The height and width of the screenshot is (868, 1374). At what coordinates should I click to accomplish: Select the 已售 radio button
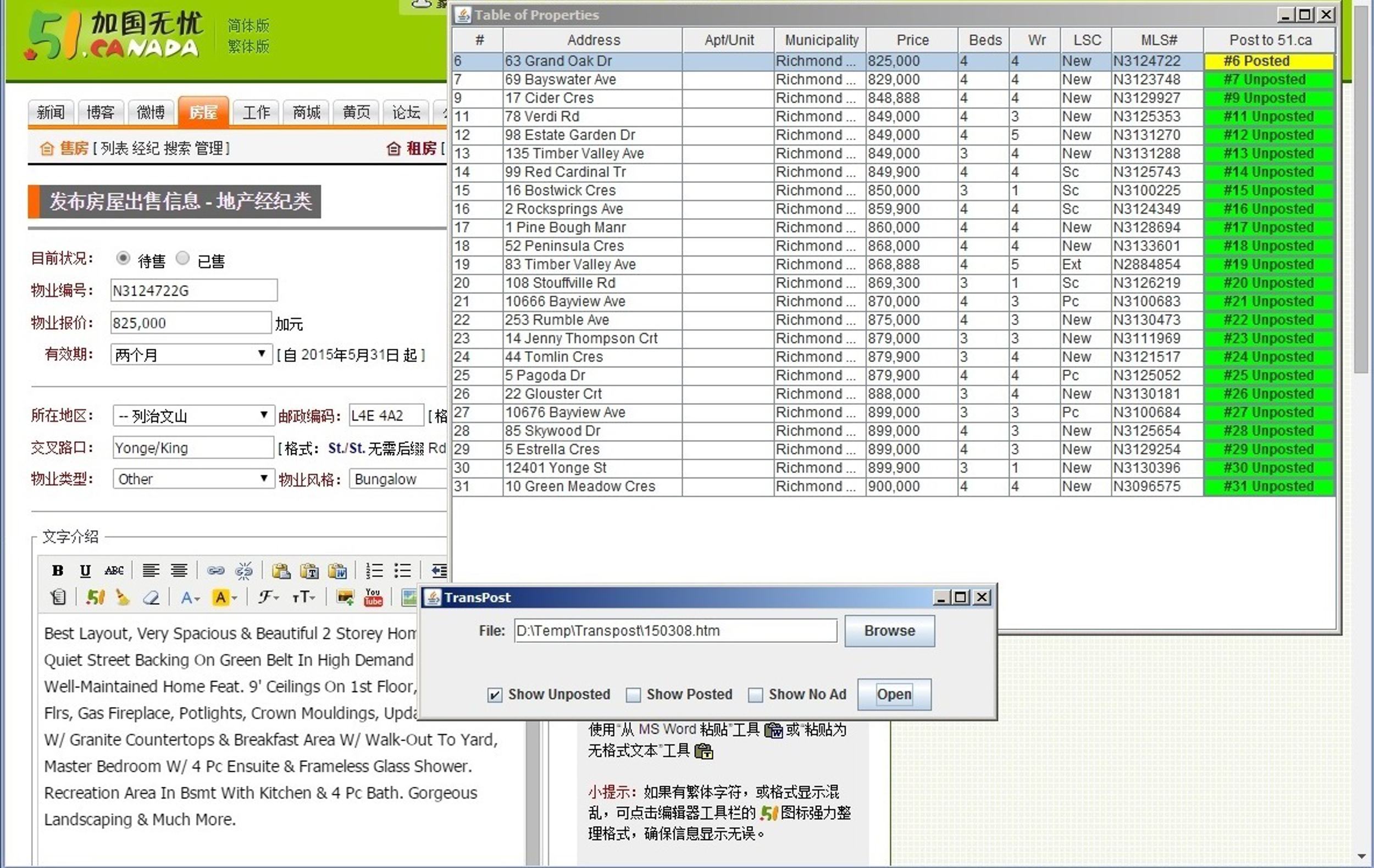coord(182,258)
